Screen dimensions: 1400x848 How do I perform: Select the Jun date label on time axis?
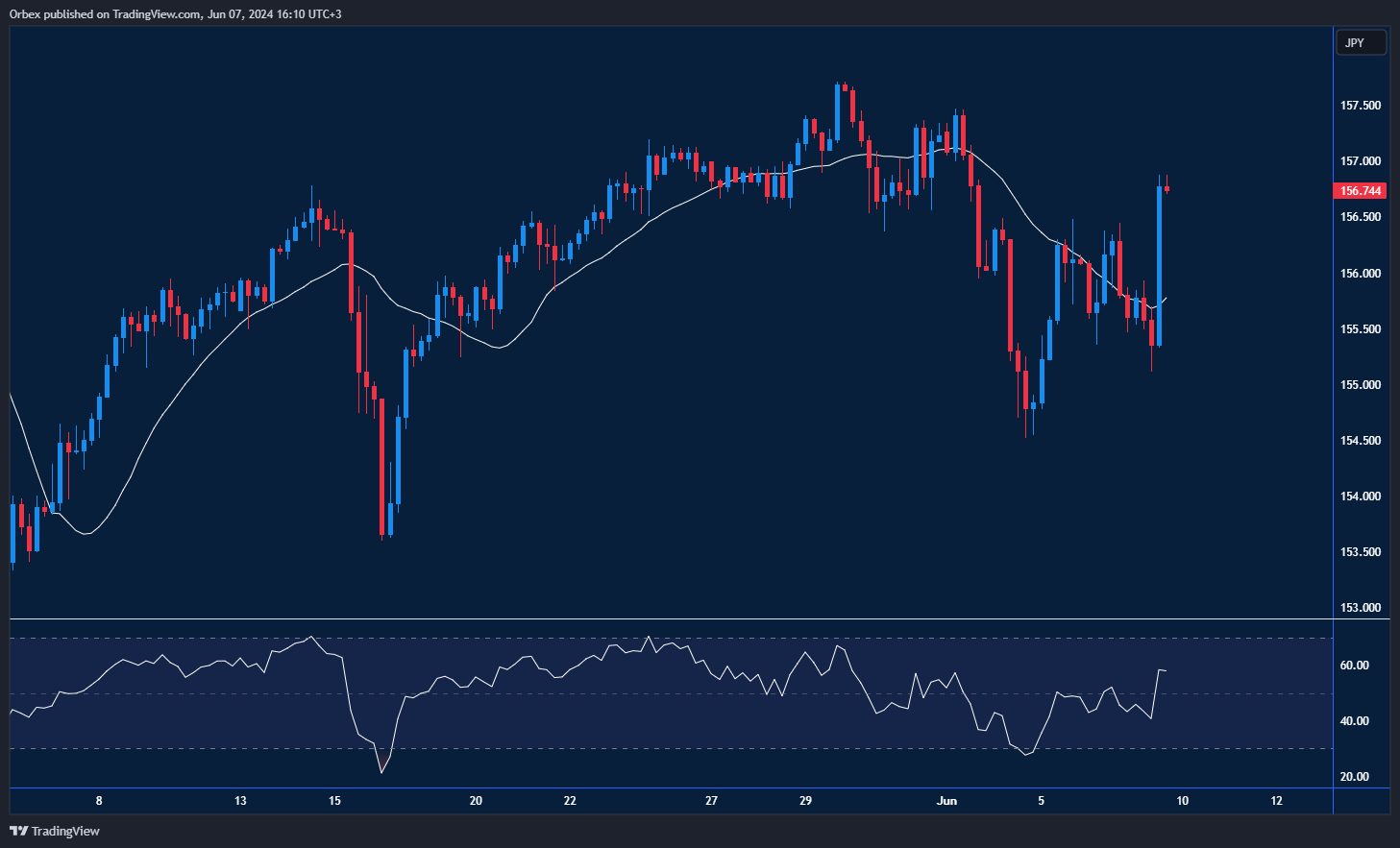pos(946,801)
